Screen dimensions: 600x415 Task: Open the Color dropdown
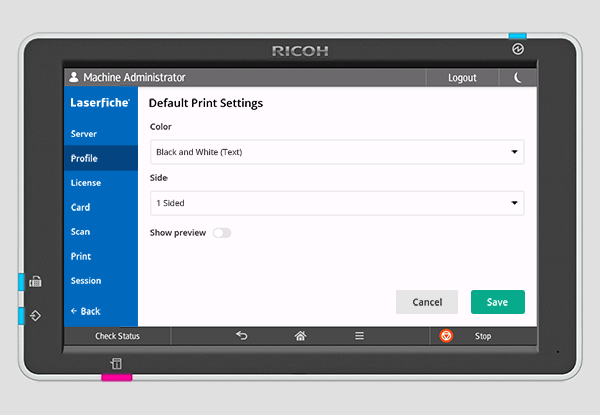coord(337,152)
